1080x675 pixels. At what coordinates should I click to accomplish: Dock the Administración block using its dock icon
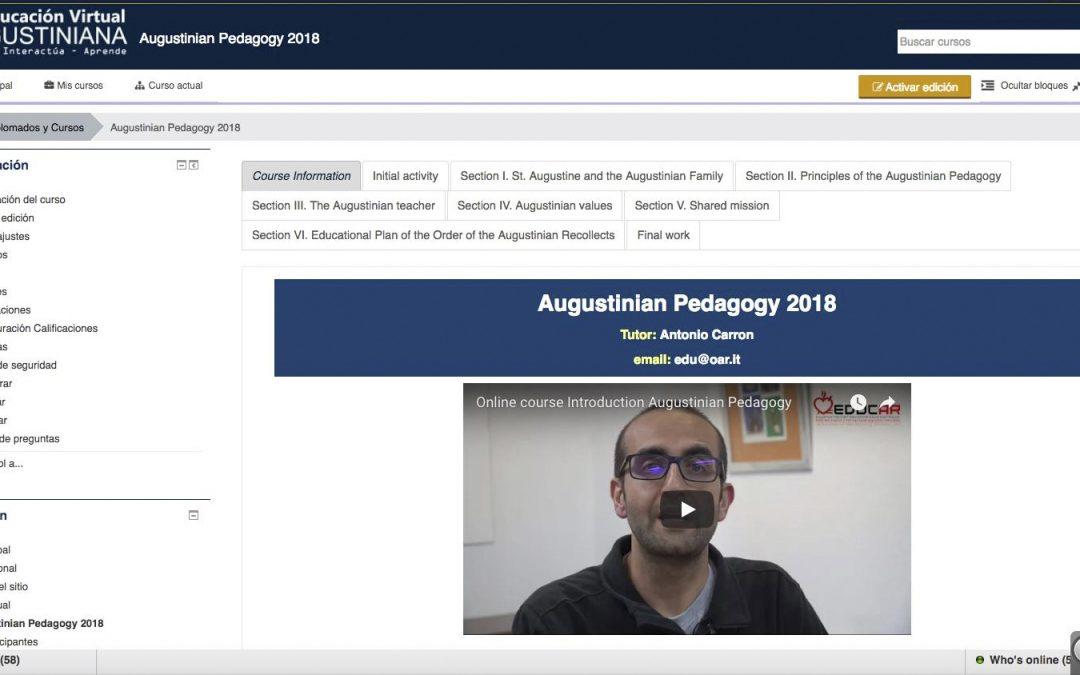[x=194, y=165]
